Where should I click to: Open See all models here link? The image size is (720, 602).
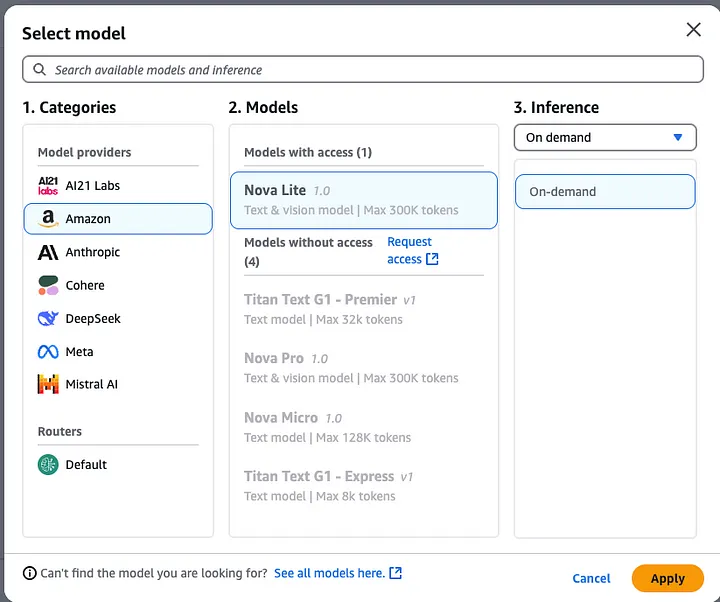pos(338,573)
